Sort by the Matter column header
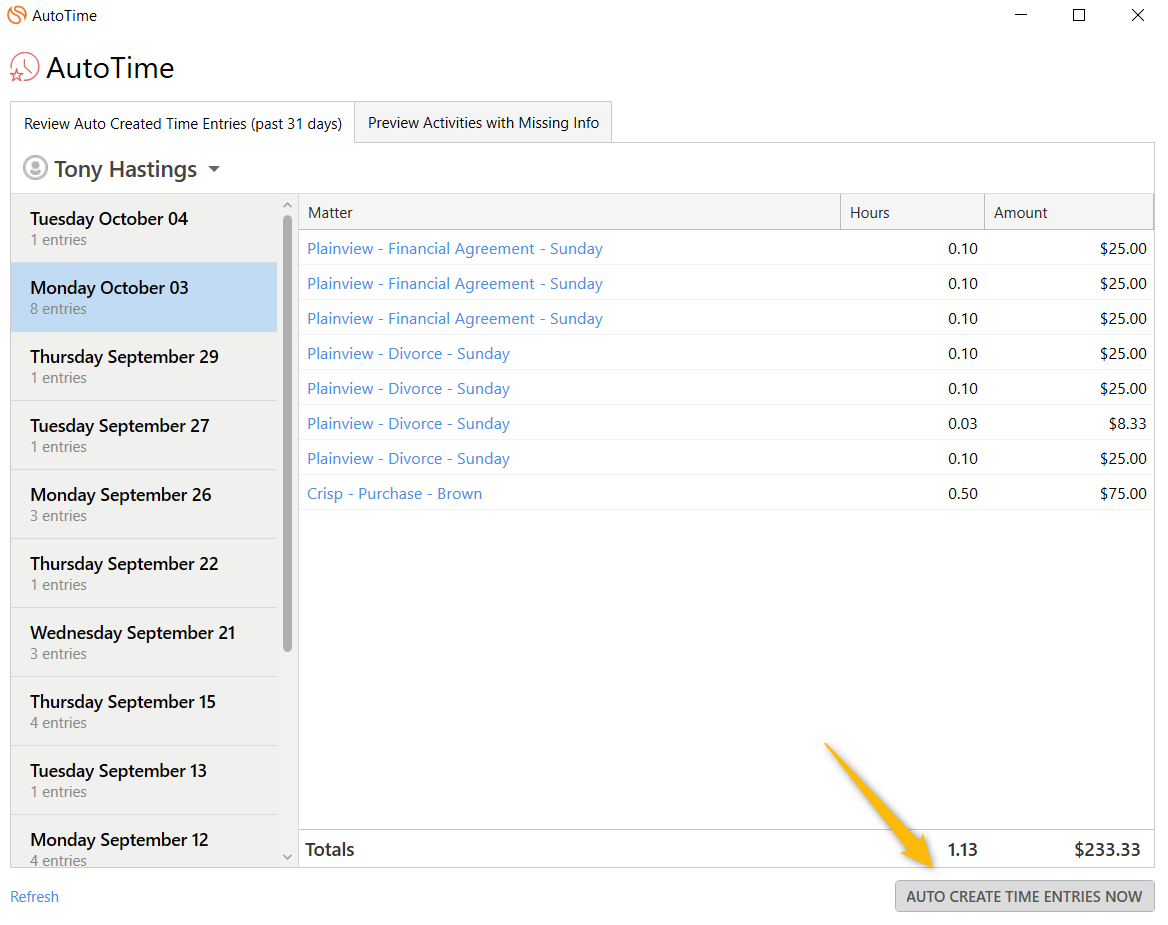Viewport: 1168px width, 925px height. 570,212
